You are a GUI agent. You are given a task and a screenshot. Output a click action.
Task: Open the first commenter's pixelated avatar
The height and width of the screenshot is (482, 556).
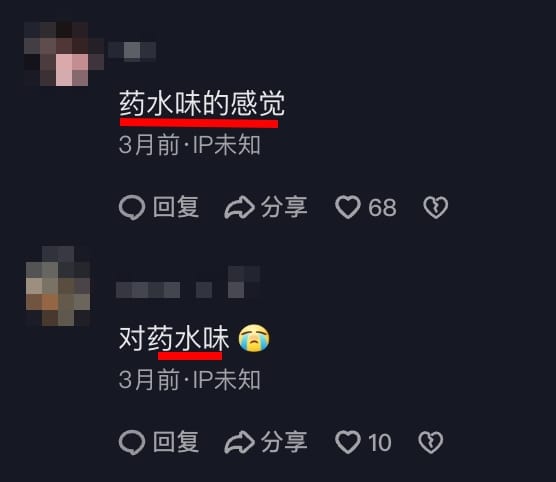[x=64, y=54]
